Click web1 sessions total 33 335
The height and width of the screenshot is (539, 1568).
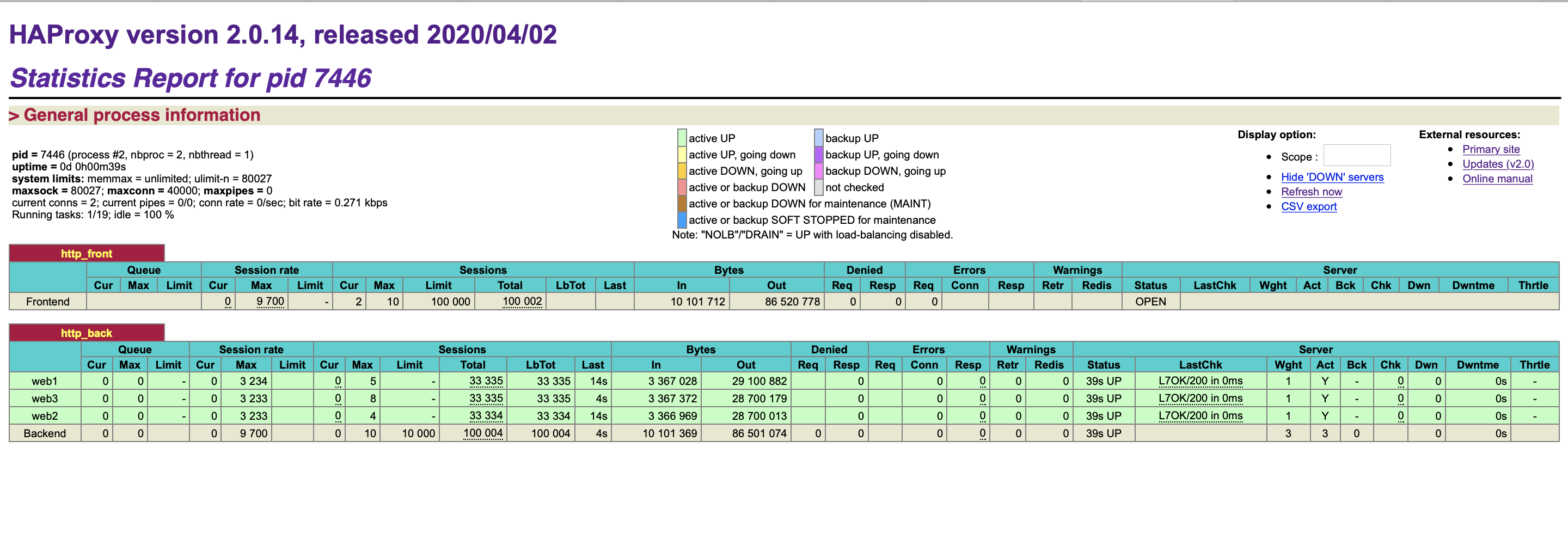[486, 381]
